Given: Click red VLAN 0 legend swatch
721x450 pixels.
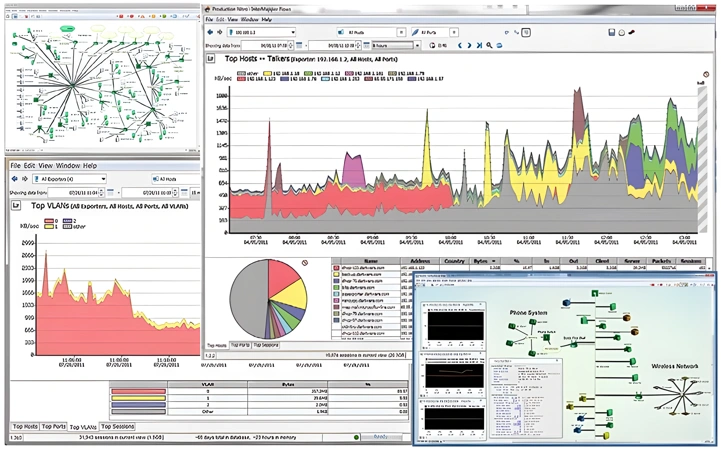Looking at the screenshot, I should point(49,221).
